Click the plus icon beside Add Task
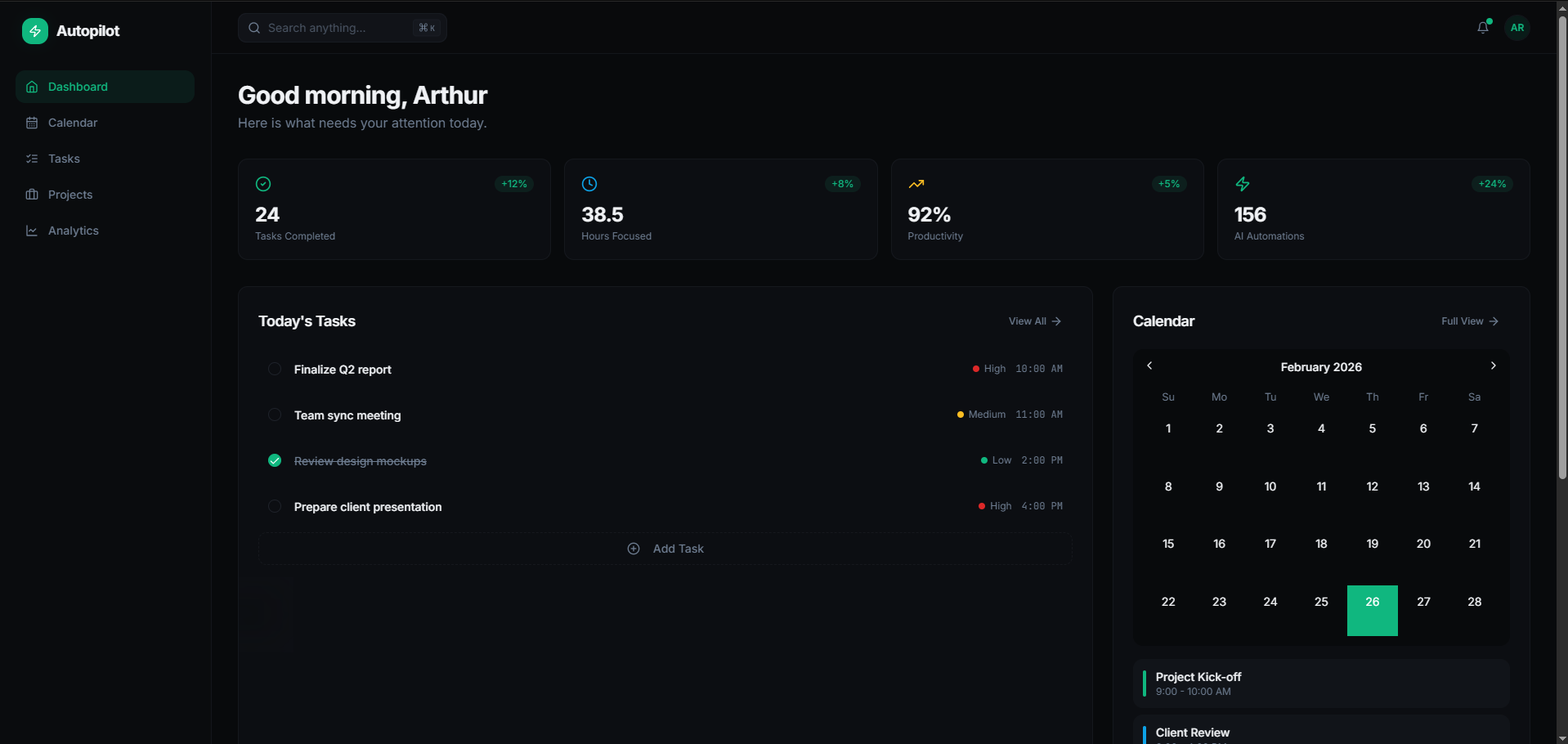Viewport: 1568px width, 744px height. pos(634,549)
